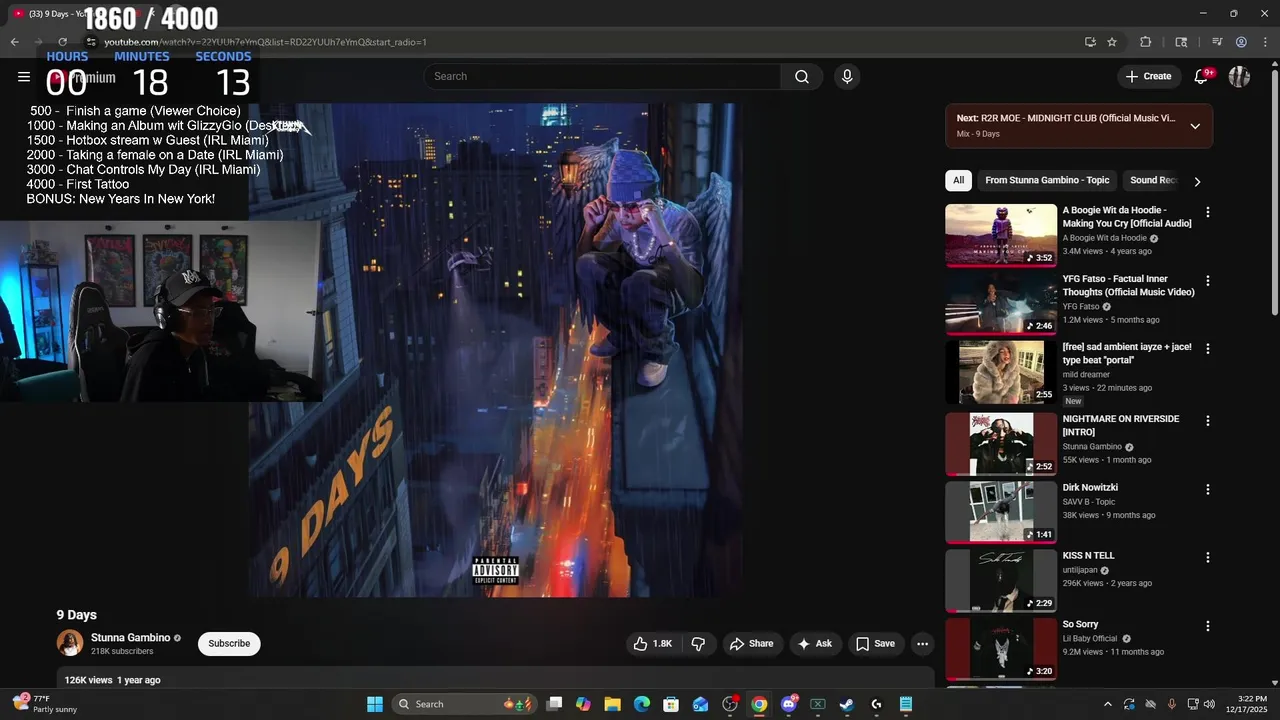Image resolution: width=1280 pixels, height=720 pixels.
Task: Focus the YouTube search field
Action: [603, 76]
